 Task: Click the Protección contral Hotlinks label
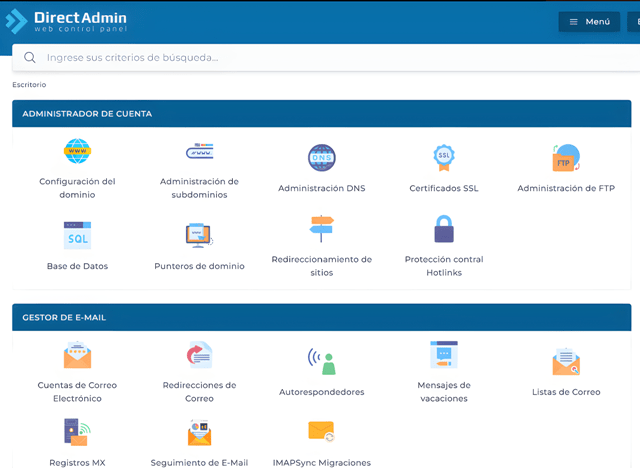(444, 266)
